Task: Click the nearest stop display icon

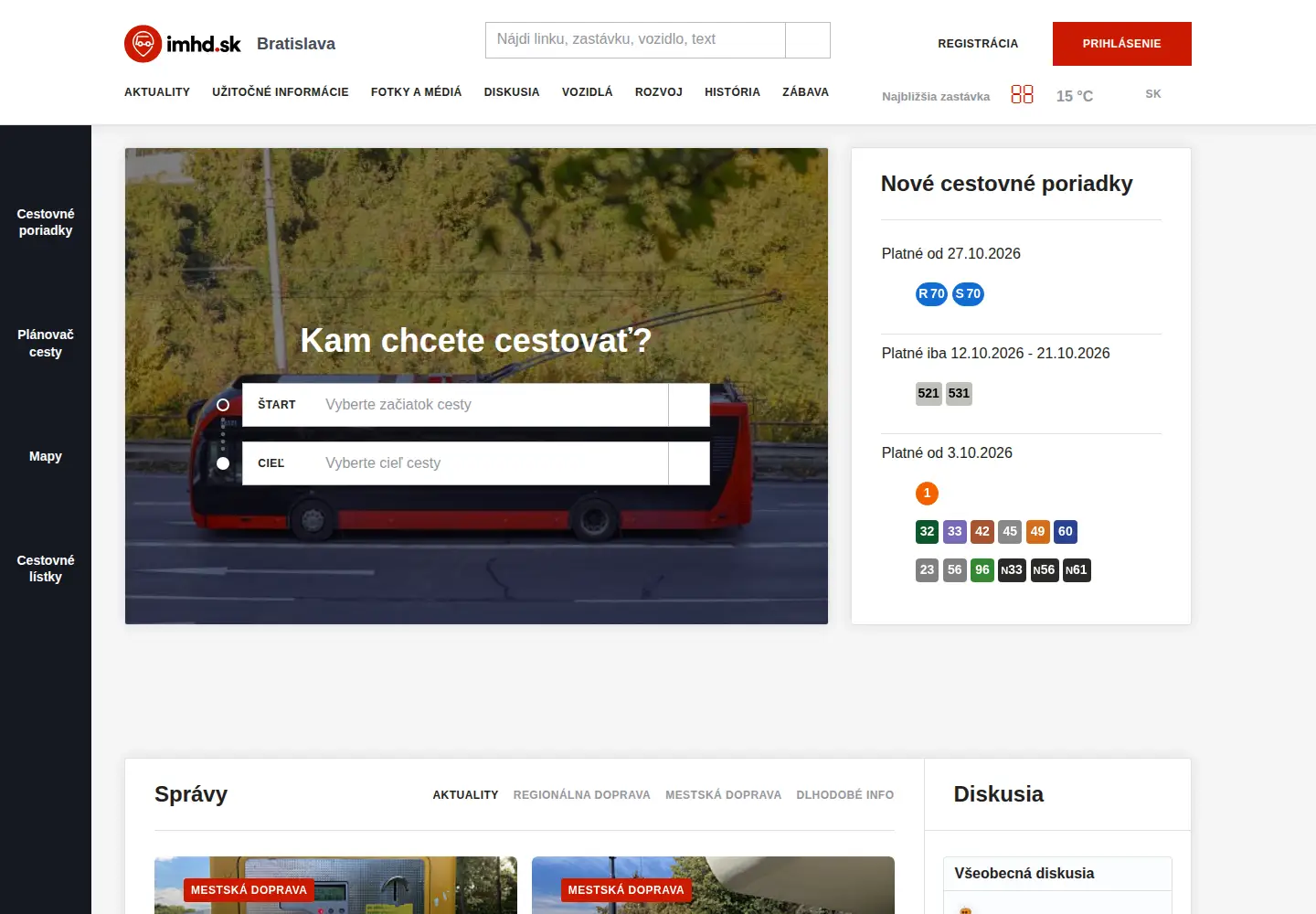Action: [1022, 95]
